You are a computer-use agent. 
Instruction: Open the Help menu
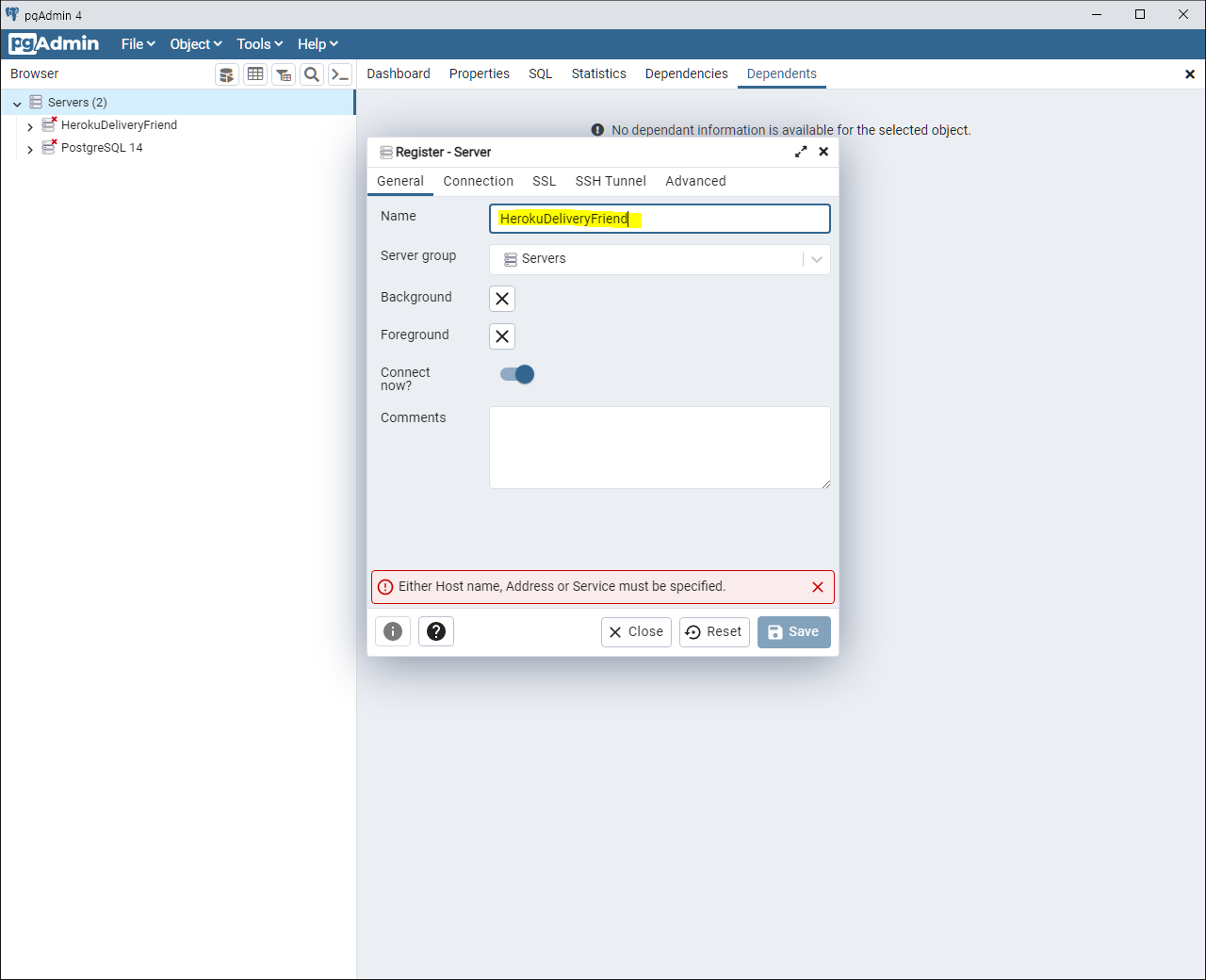pos(318,44)
